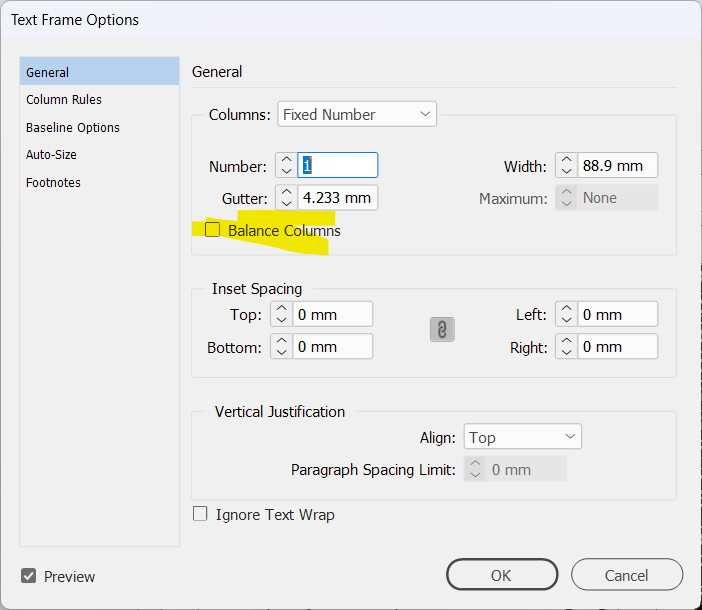This screenshot has height=610, width=702.
Task: Check the Ignore Text Wrap option
Action: pos(200,514)
